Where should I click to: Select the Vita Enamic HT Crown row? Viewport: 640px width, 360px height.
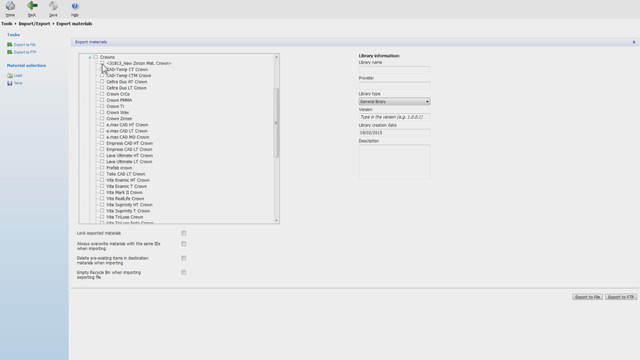pyautogui.click(x=128, y=180)
